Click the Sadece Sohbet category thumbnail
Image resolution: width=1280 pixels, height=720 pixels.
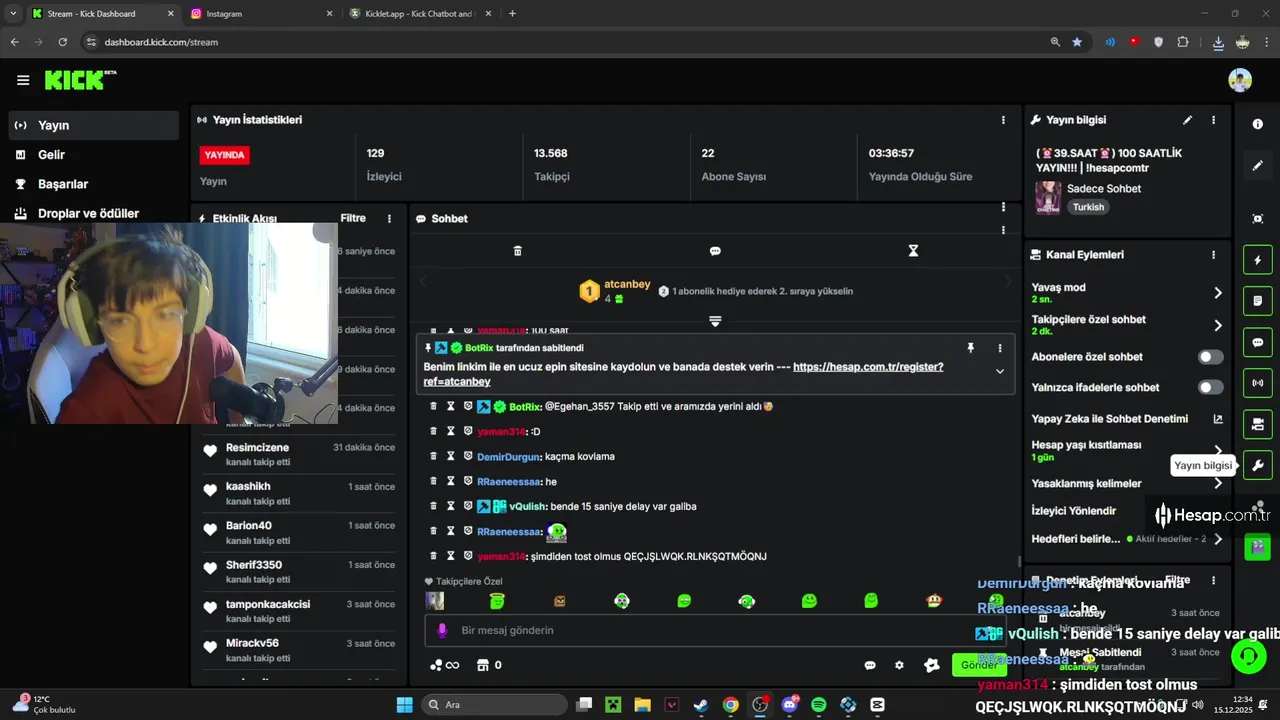pos(1048,197)
